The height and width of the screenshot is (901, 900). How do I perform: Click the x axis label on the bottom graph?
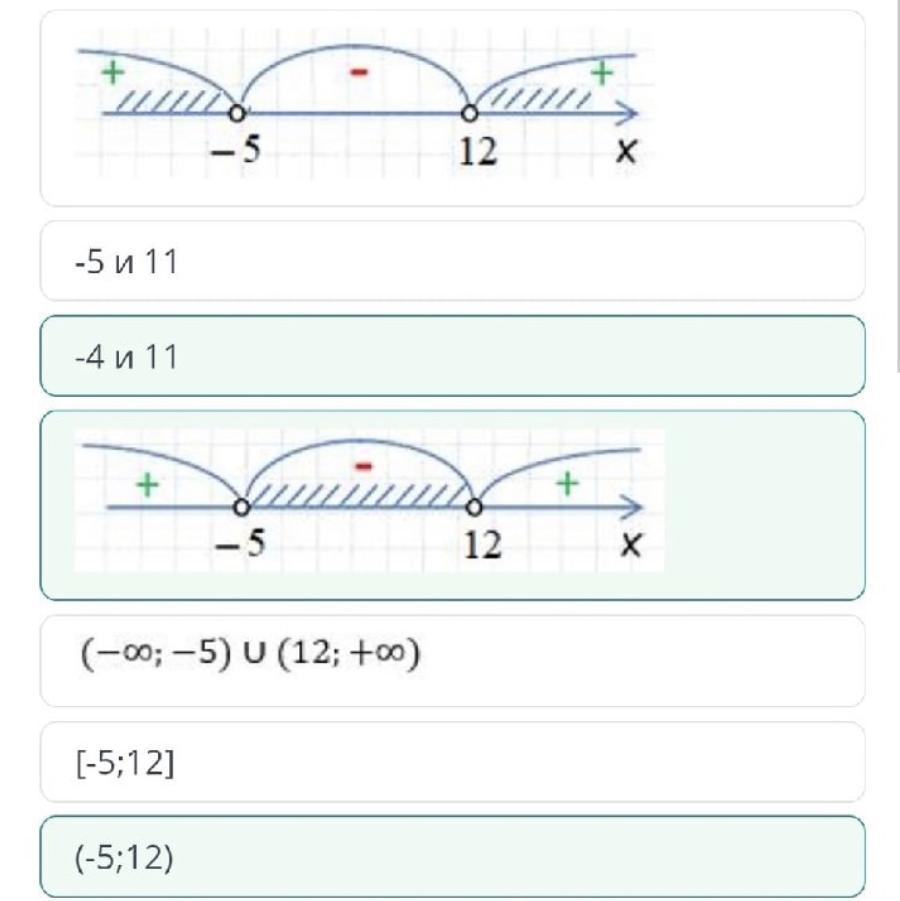(630, 546)
